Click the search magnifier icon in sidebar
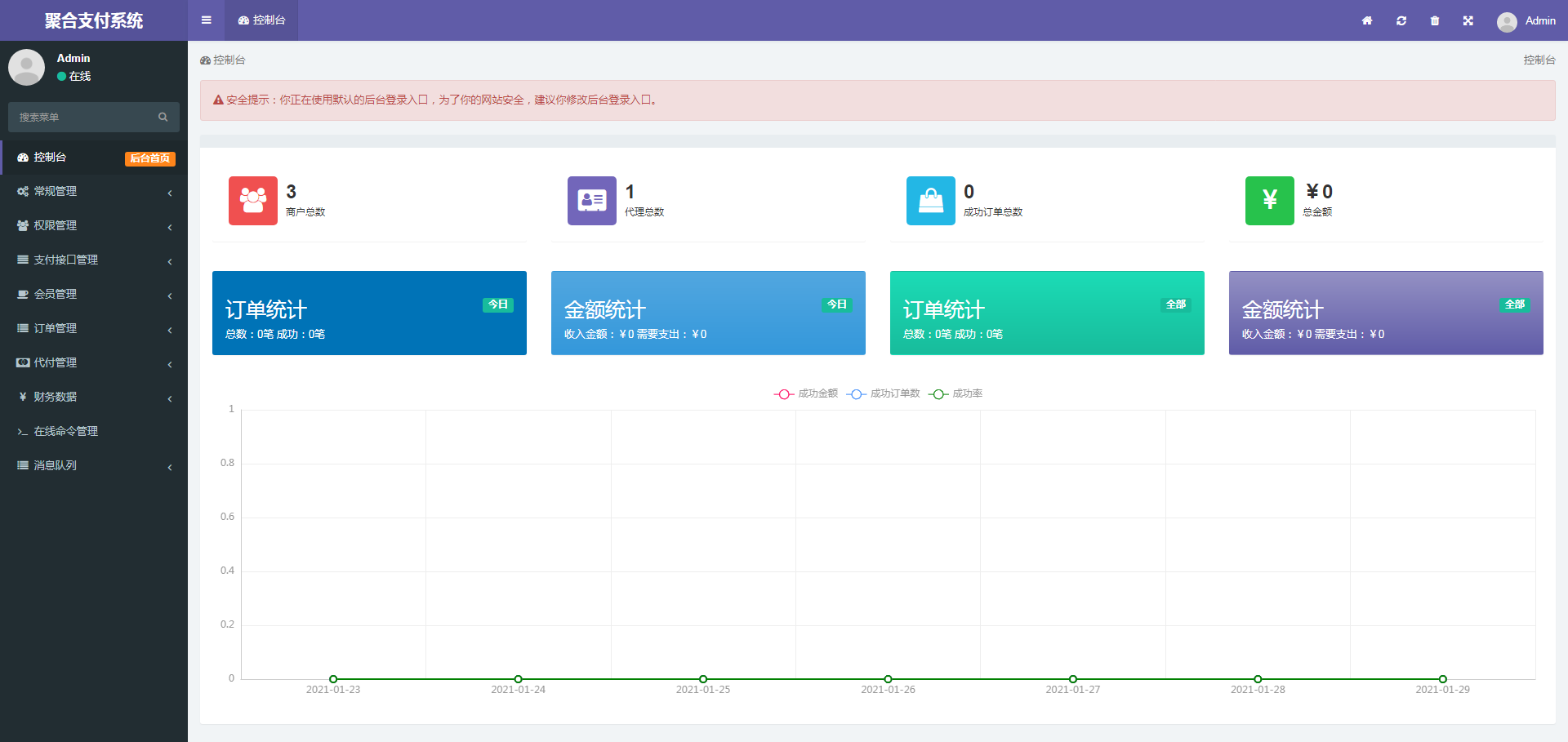The height and width of the screenshot is (742, 1568). 163,118
